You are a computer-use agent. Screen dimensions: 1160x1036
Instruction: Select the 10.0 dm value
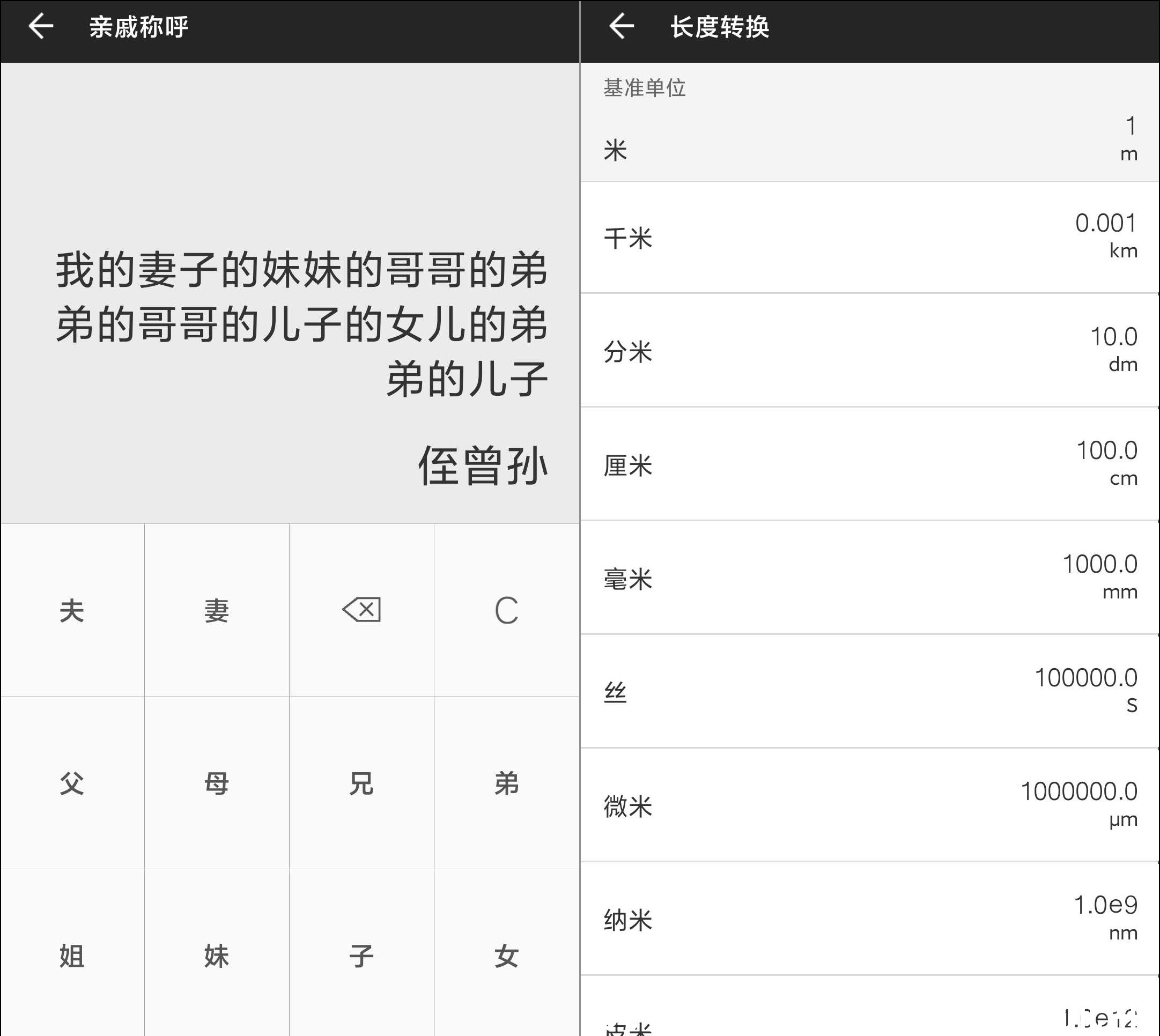(1114, 349)
